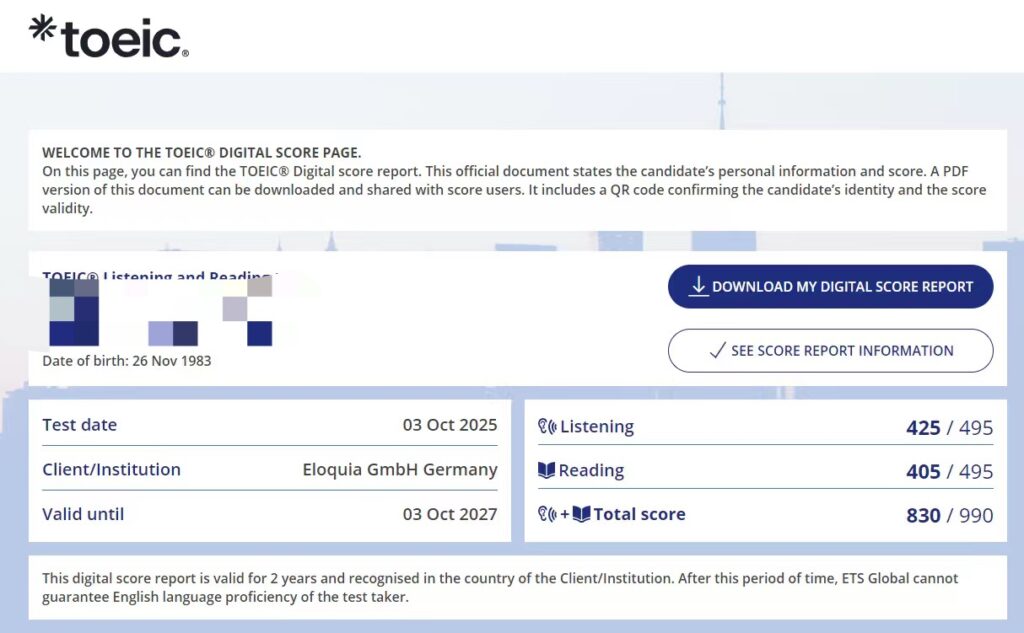
Task: Click the checkmark icon in score information button
Action: click(716, 351)
